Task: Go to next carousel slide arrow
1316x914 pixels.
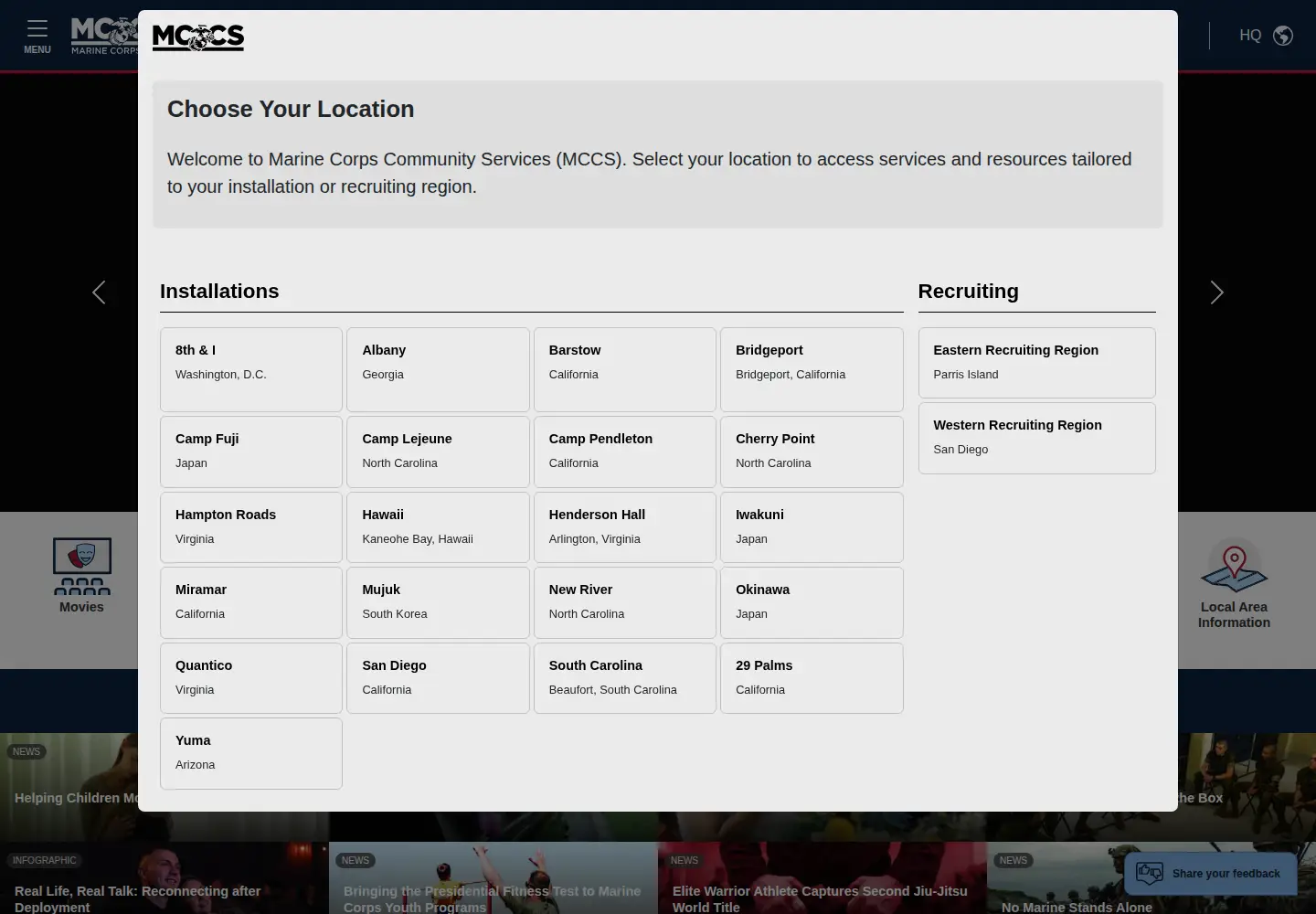Action: pyautogui.click(x=1216, y=292)
